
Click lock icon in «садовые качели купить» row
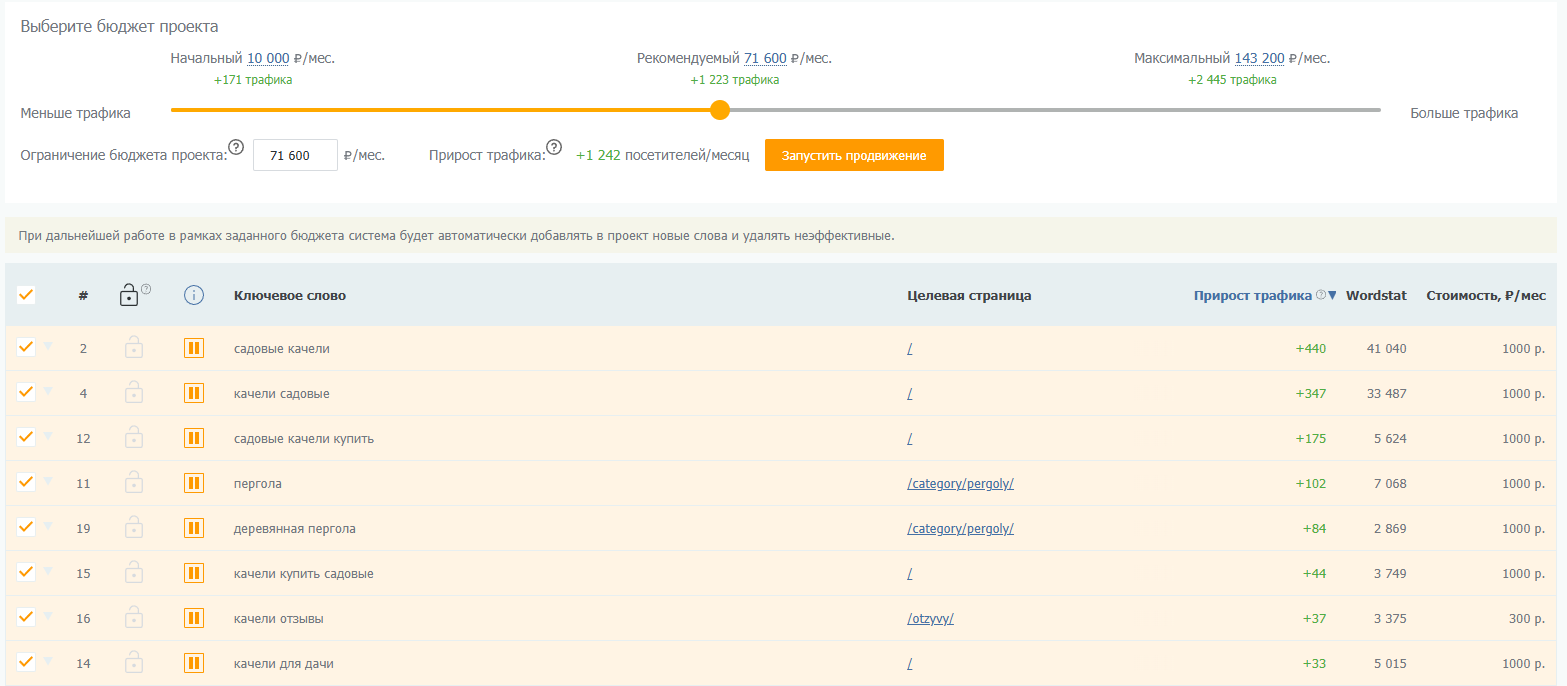tap(133, 438)
